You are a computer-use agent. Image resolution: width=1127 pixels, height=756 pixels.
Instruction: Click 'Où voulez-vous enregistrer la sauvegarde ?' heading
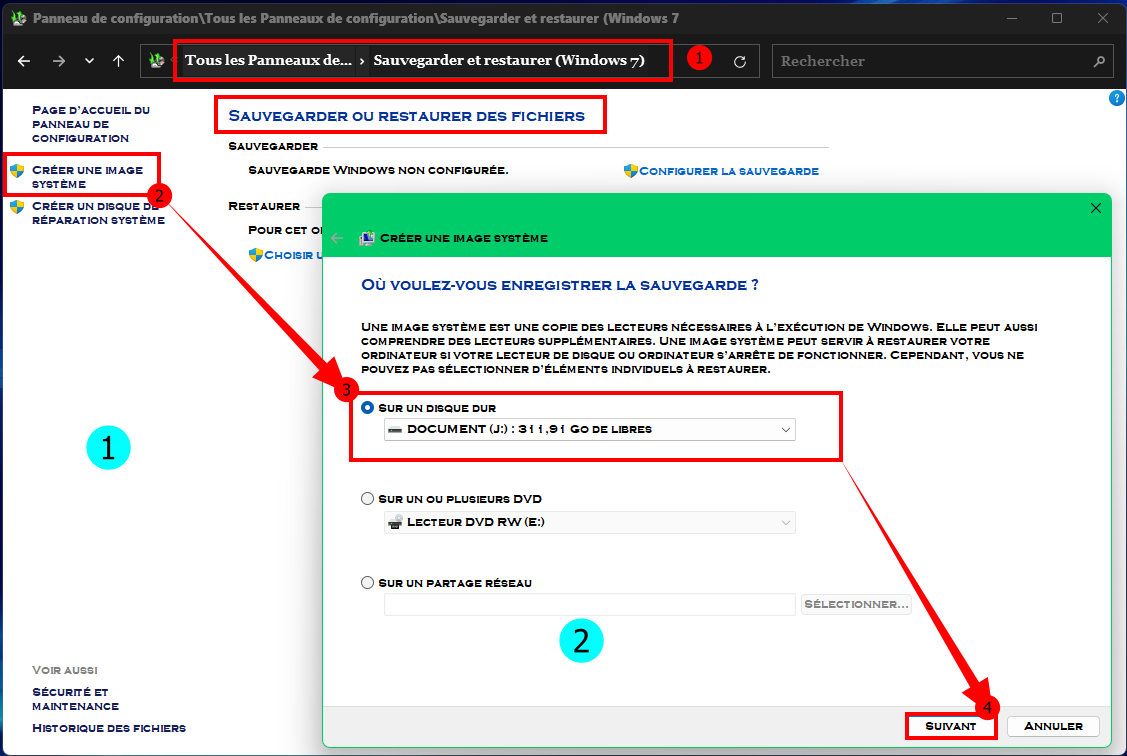click(559, 285)
